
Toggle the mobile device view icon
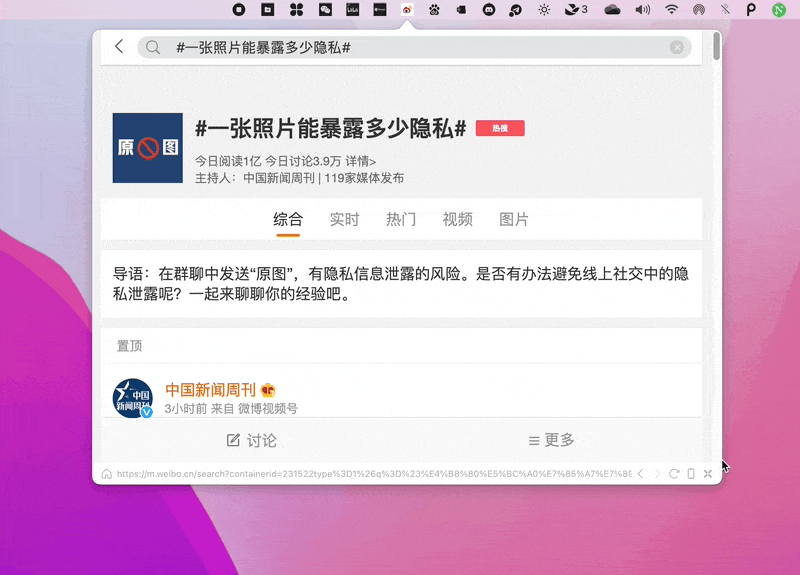(691, 474)
